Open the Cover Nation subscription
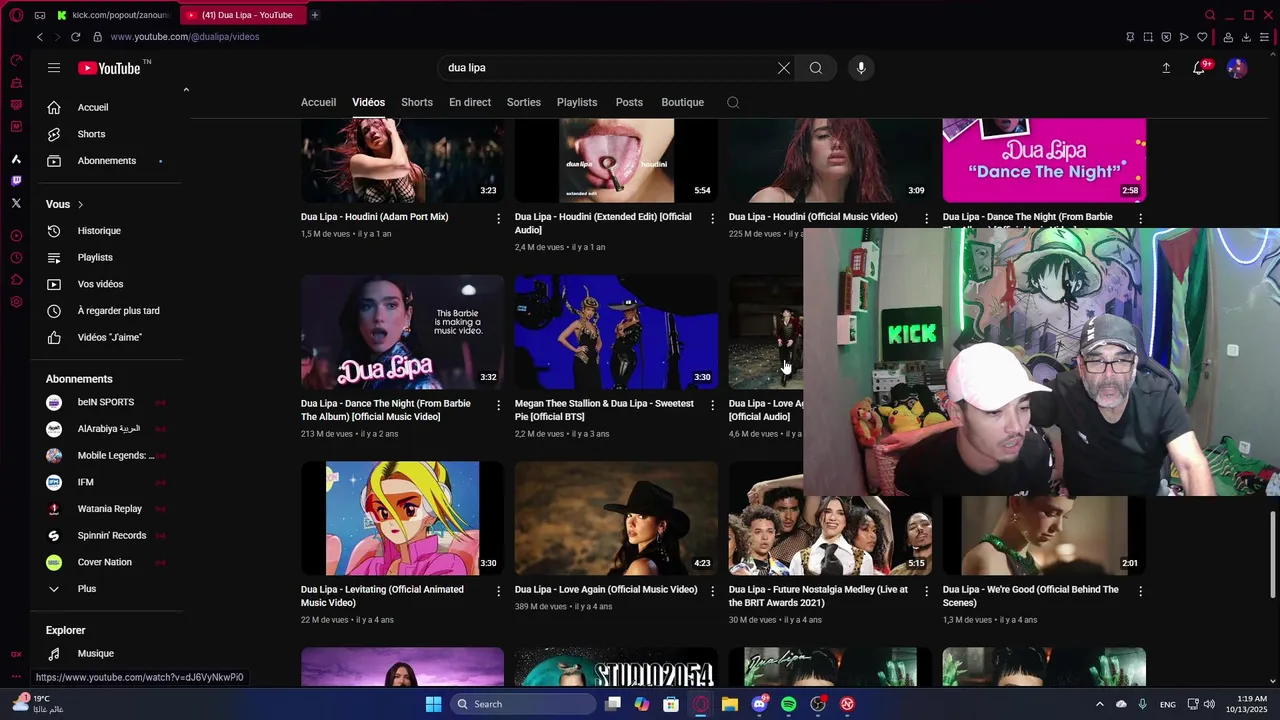Image resolution: width=1280 pixels, height=720 pixels. [x=105, y=562]
